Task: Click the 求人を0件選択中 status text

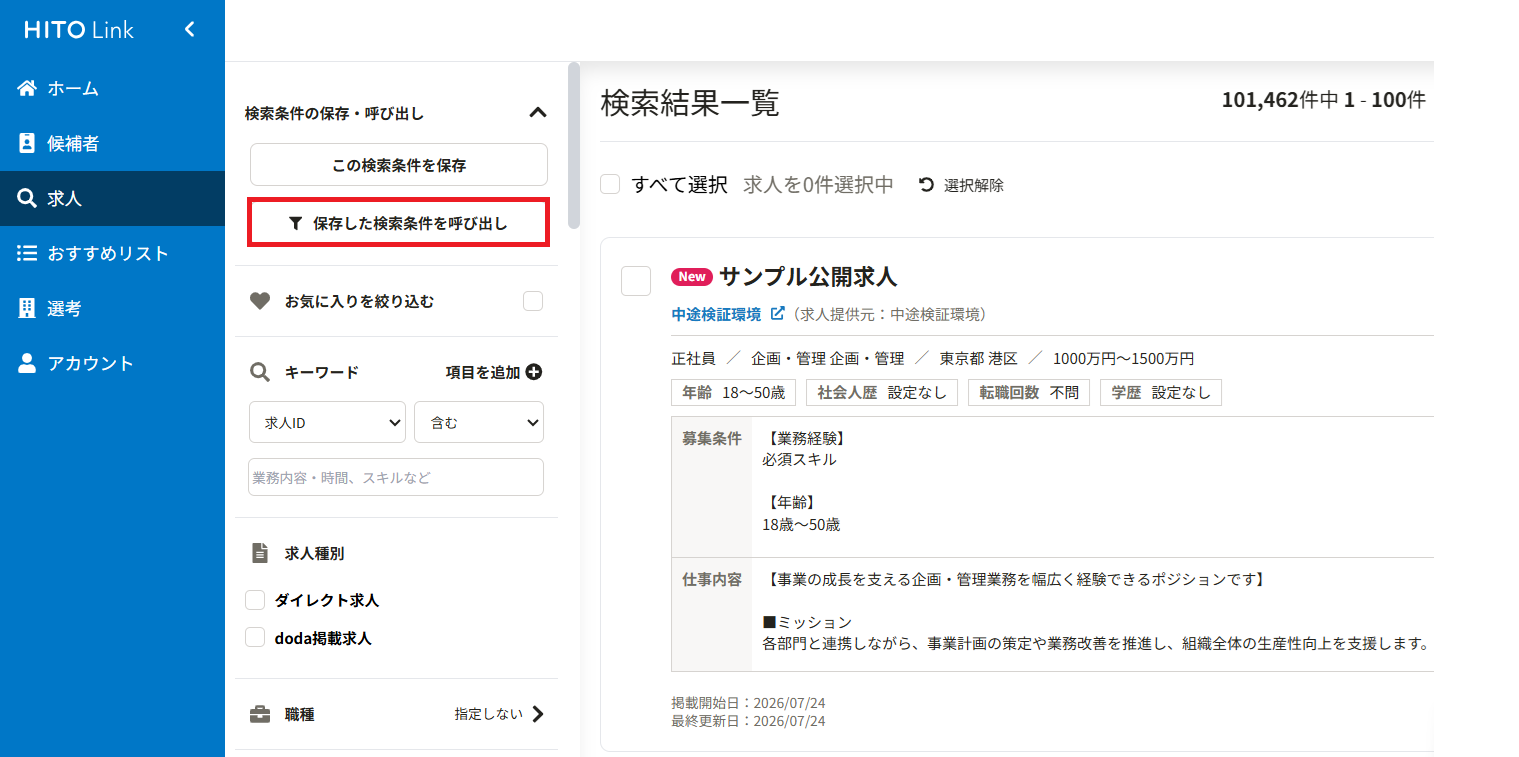Action: (819, 185)
